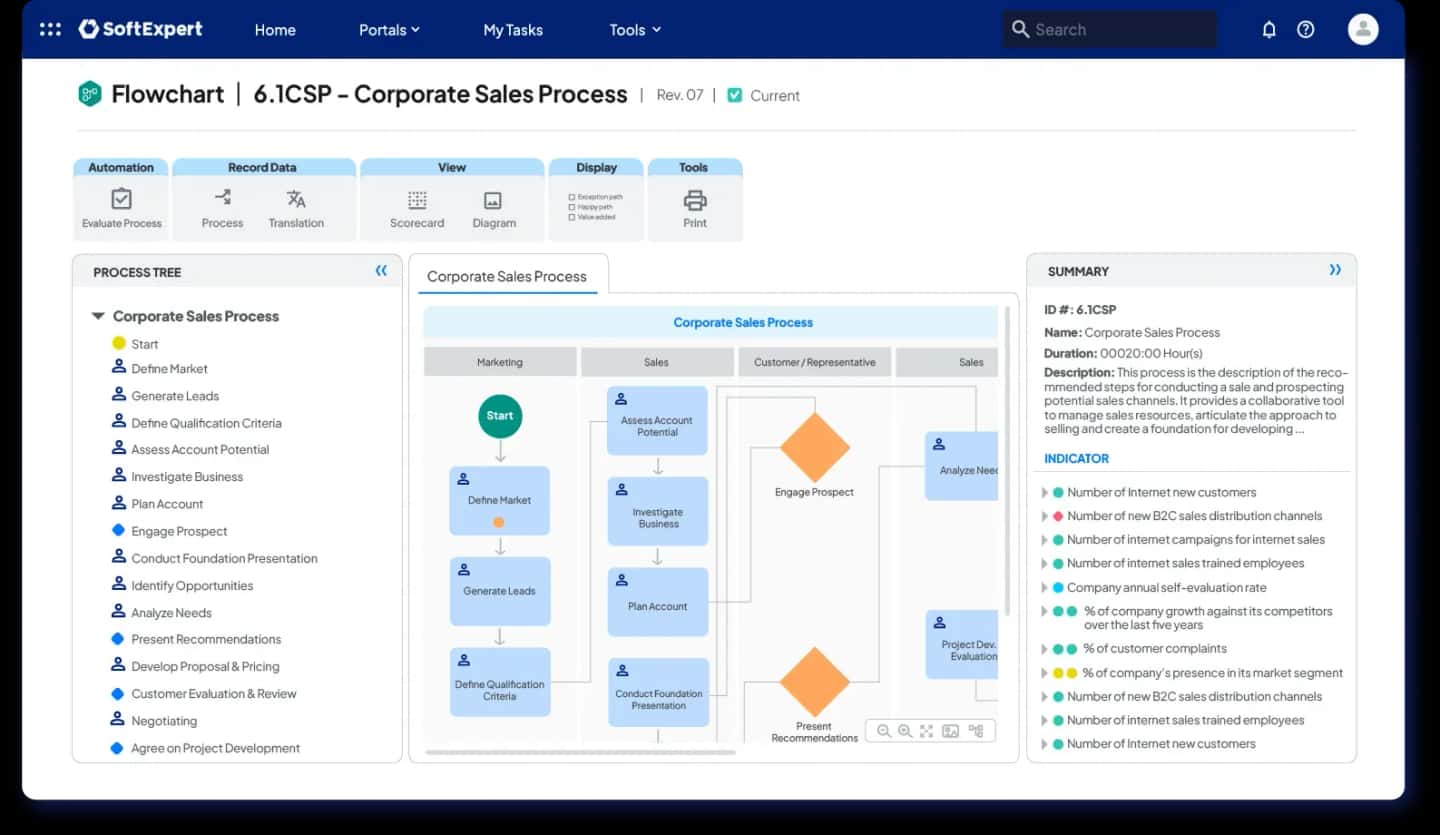The width and height of the screenshot is (1440, 835).
Task: Collapse the Corporate Sales Process tree
Action: [98, 316]
